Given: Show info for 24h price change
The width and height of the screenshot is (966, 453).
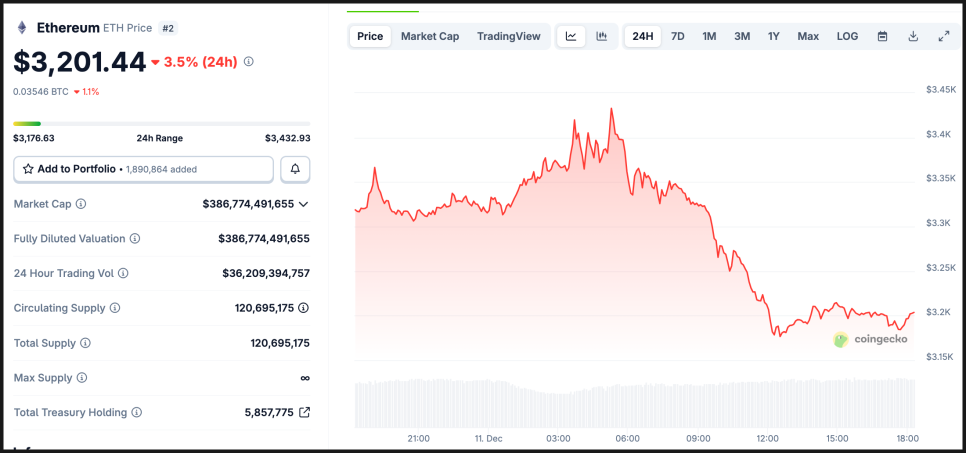Looking at the screenshot, I should tap(249, 62).
